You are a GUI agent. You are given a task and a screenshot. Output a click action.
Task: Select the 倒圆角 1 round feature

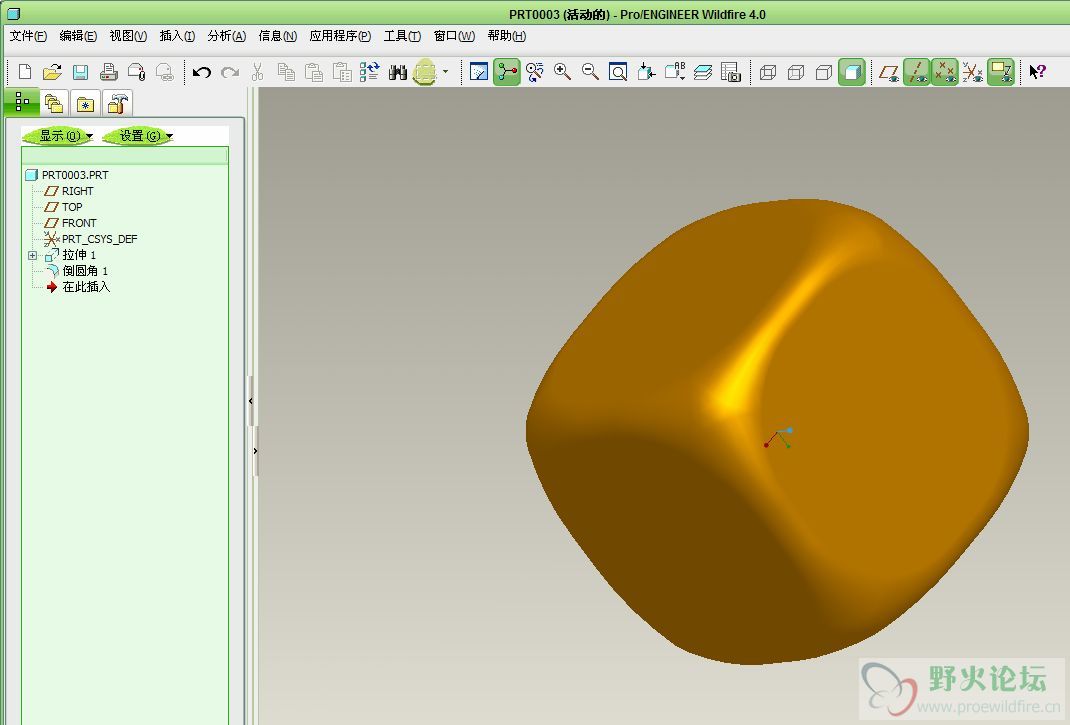(x=76, y=271)
